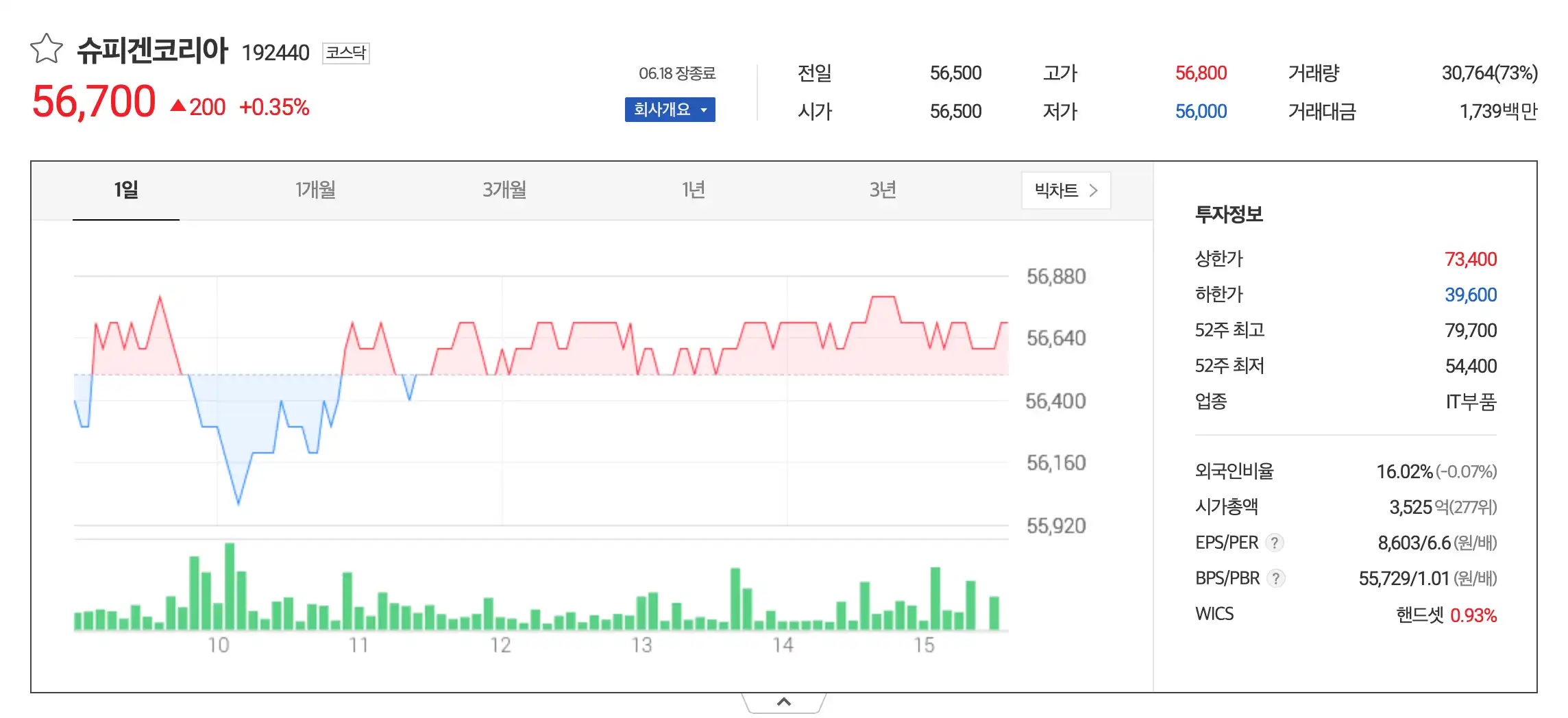Select the 1일 chart tab
This screenshot has width=1568, height=718.
coord(126,190)
